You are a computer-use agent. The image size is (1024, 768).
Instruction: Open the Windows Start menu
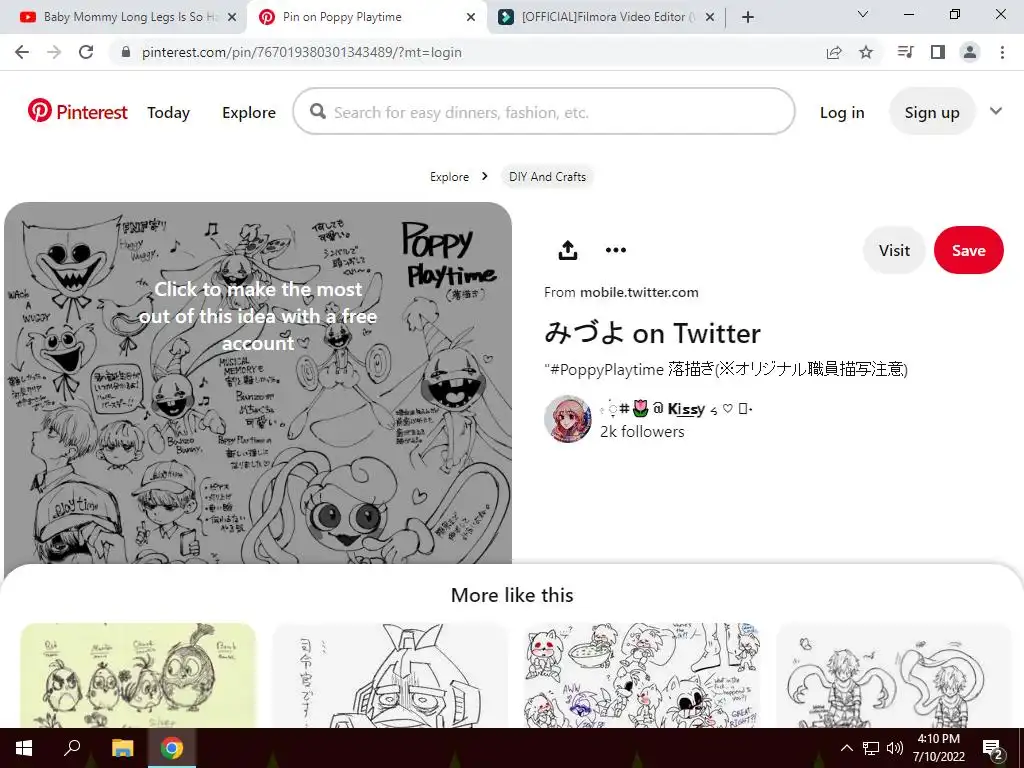pyautogui.click(x=24, y=748)
